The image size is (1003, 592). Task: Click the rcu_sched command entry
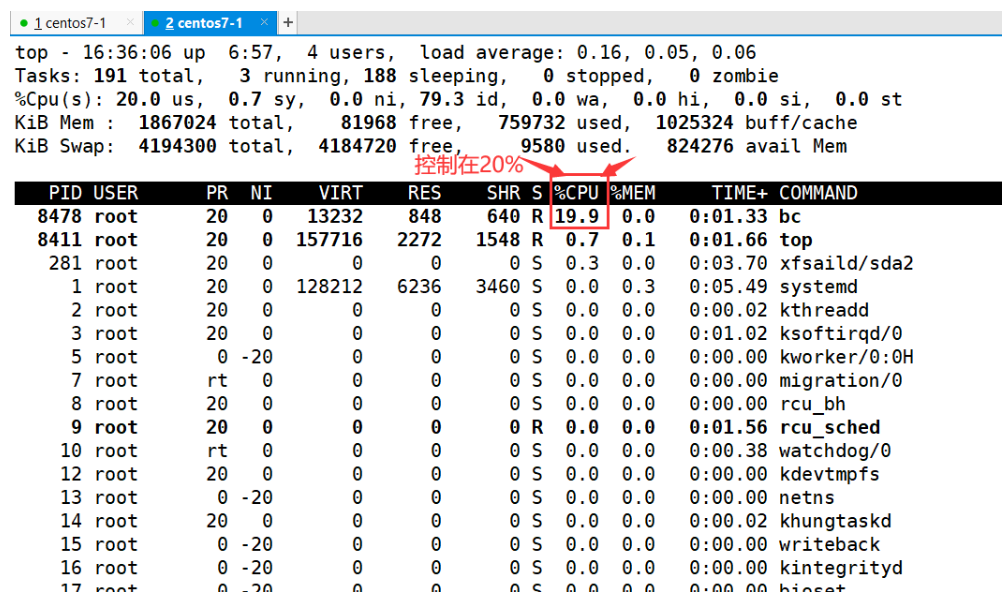(x=830, y=428)
